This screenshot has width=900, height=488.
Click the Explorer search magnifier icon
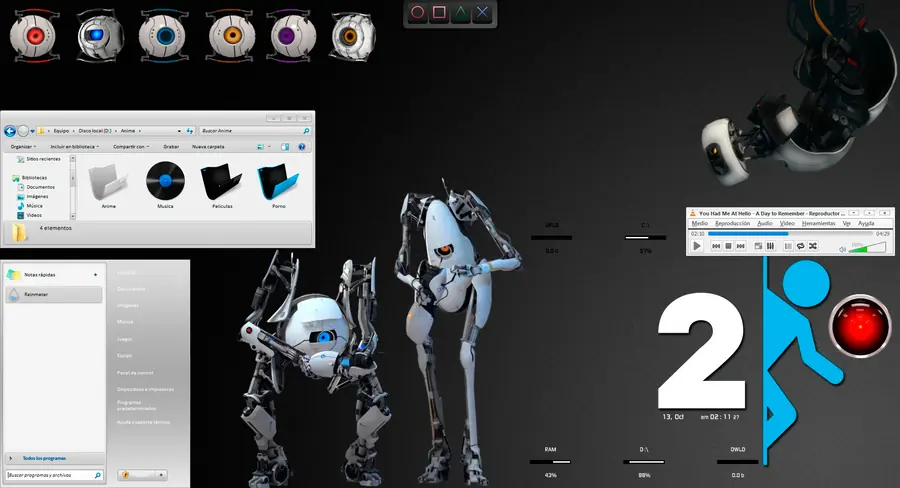pyautogui.click(x=306, y=131)
